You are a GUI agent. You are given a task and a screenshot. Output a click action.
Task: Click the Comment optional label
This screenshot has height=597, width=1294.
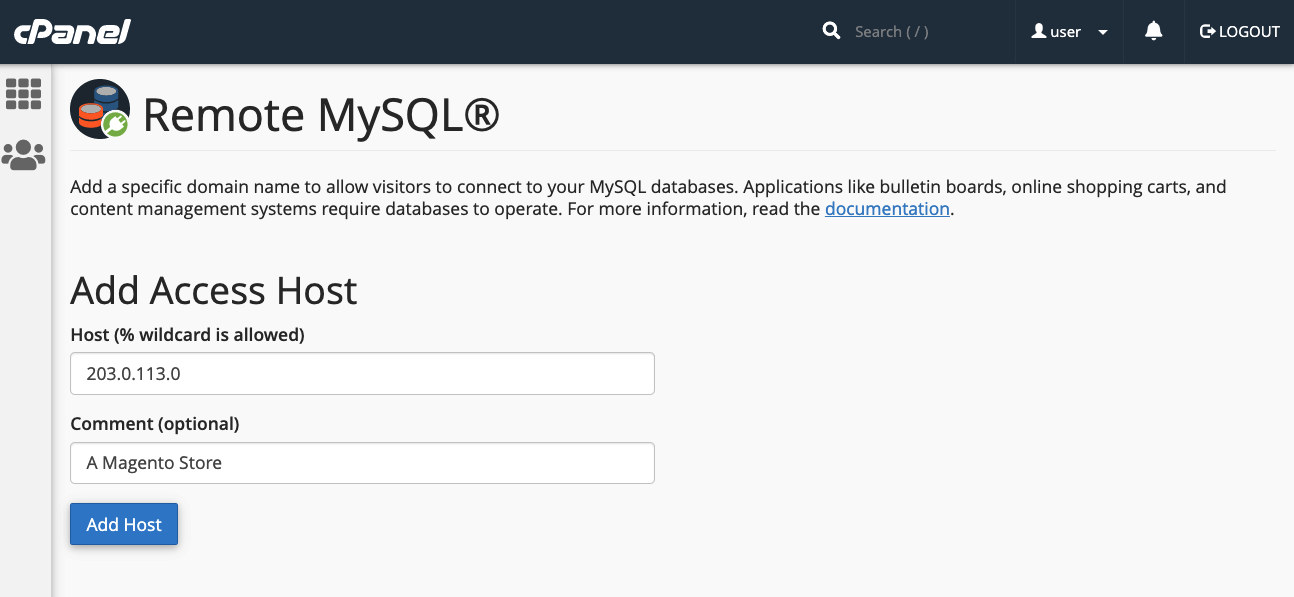154,424
